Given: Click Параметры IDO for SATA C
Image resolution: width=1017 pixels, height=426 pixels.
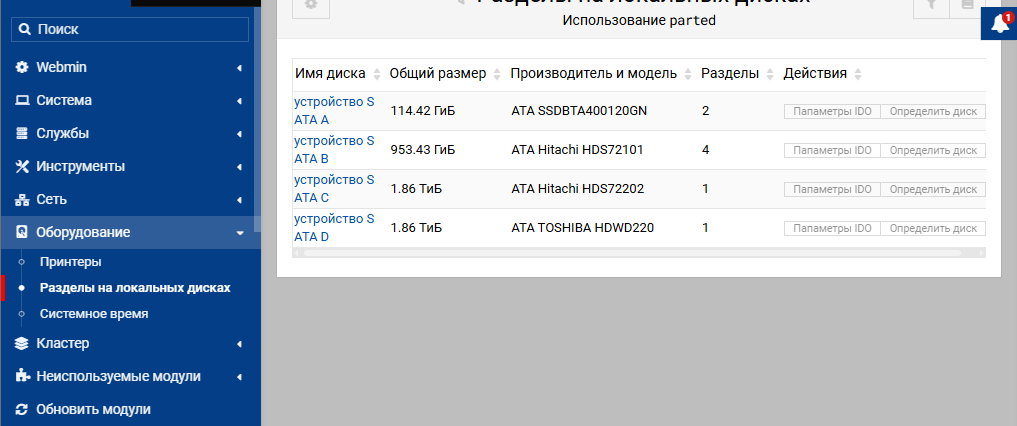Looking at the screenshot, I should 831,189.
